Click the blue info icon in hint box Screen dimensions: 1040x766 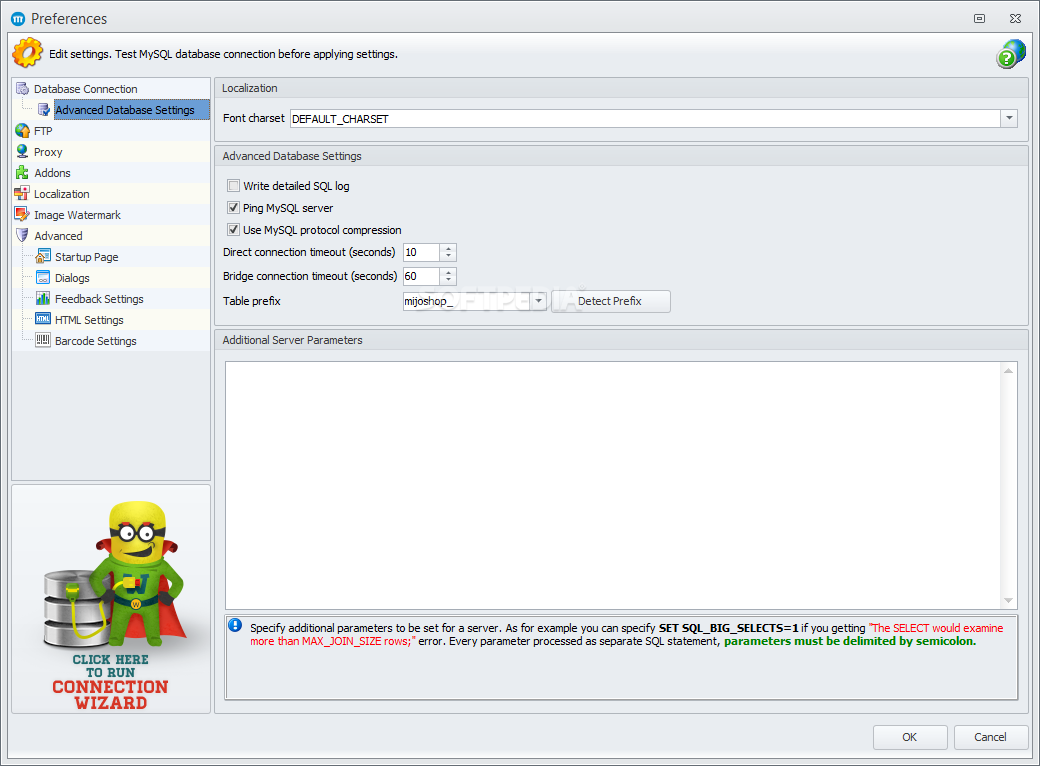(235, 625)
